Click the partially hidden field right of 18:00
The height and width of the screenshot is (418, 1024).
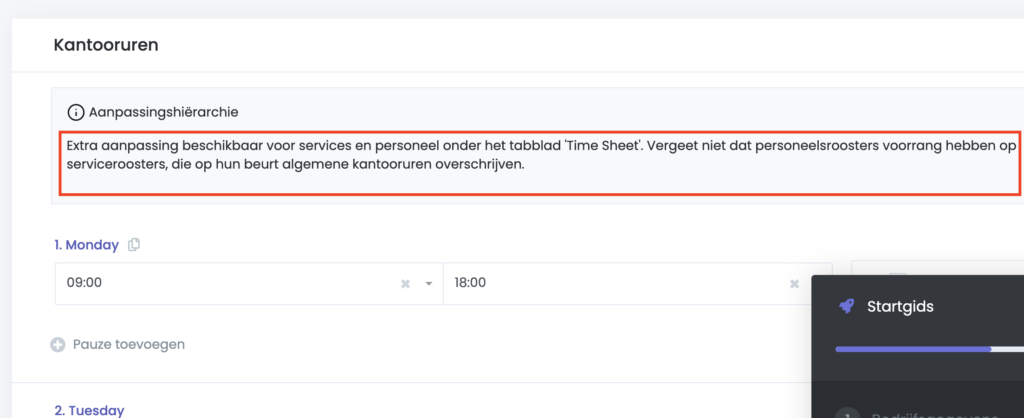pos(832,268)
